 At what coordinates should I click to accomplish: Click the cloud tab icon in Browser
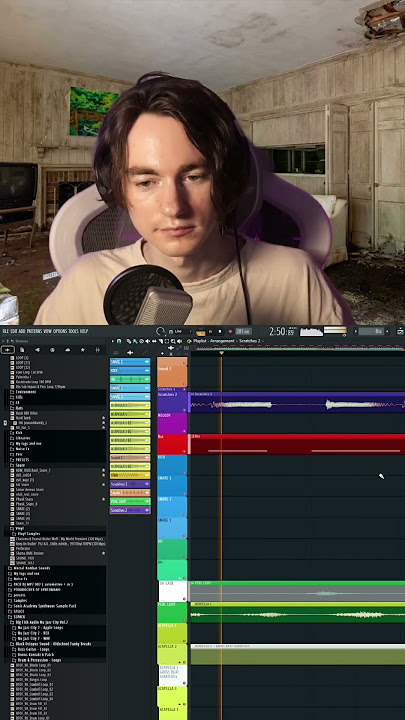pos(68,350)
